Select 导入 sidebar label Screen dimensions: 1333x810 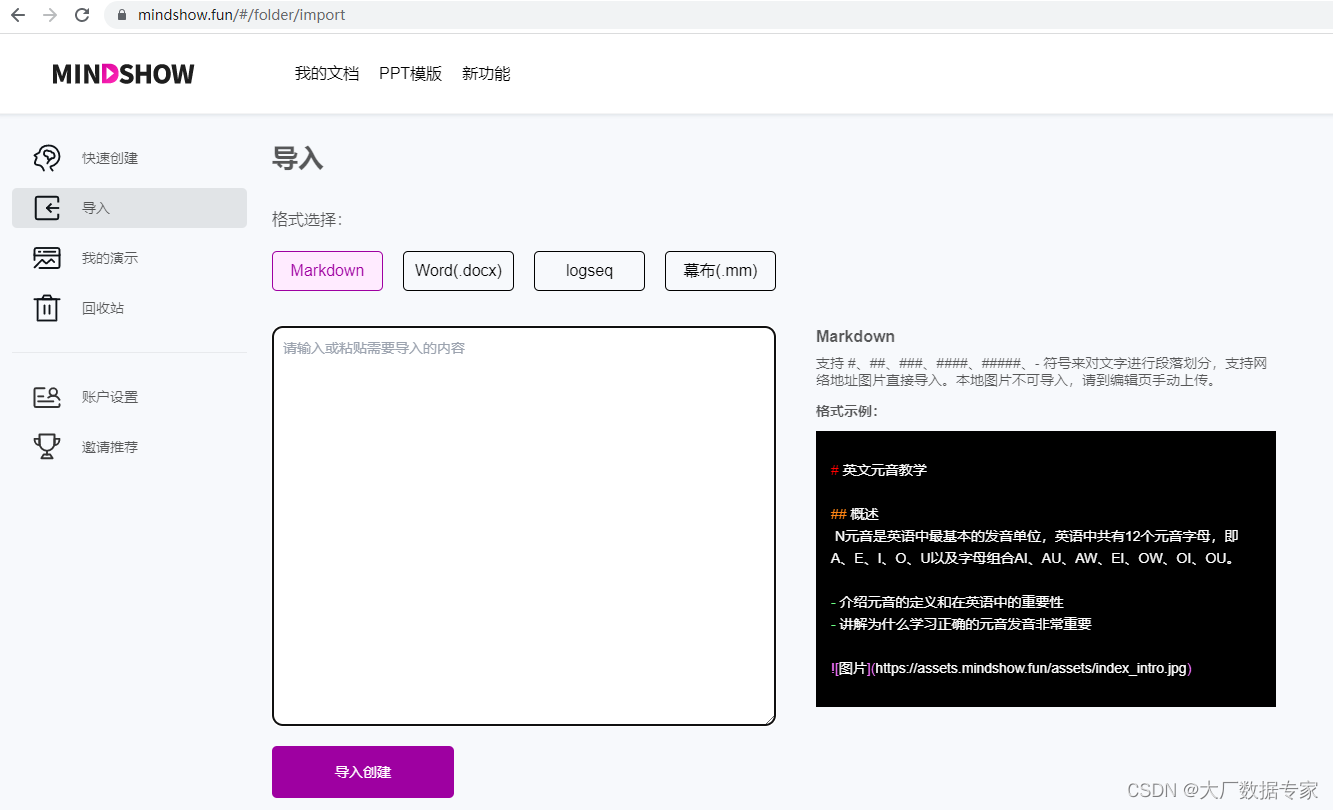(96, 208)
